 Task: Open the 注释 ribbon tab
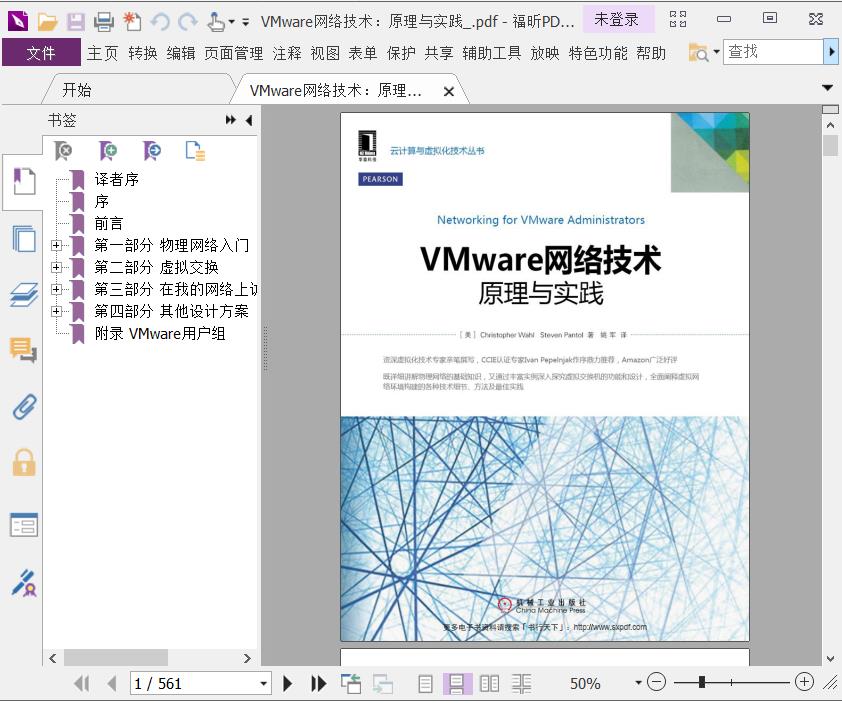(287, 53)
